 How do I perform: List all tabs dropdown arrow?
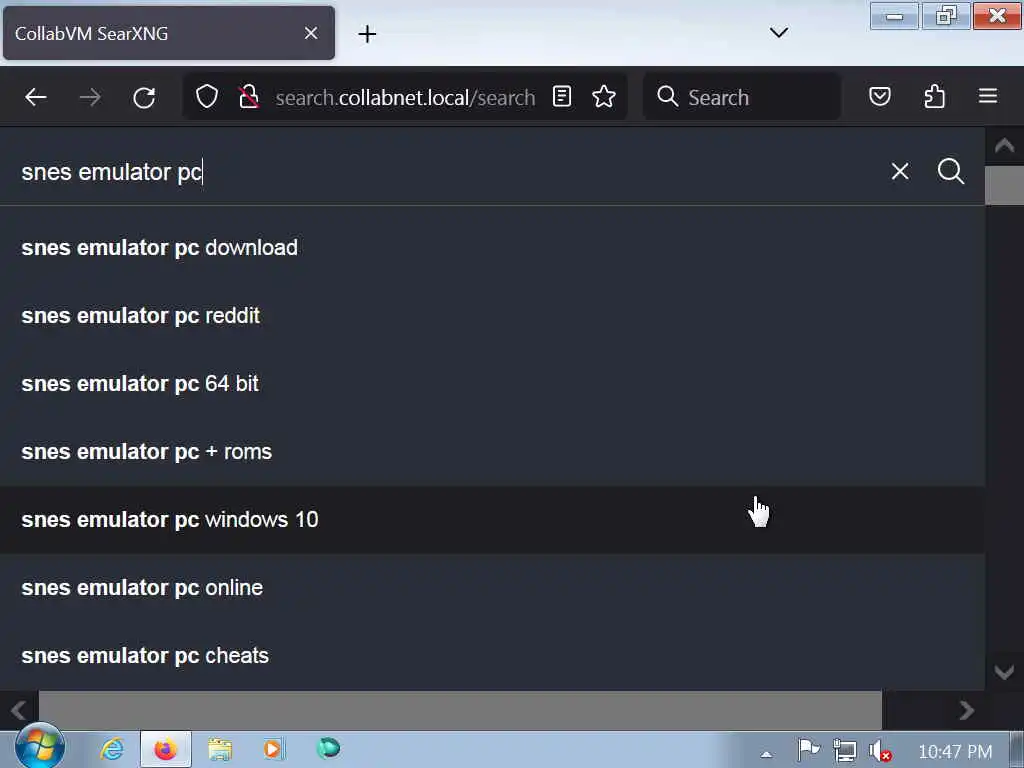pyautogui.click(x=778, y=33)
